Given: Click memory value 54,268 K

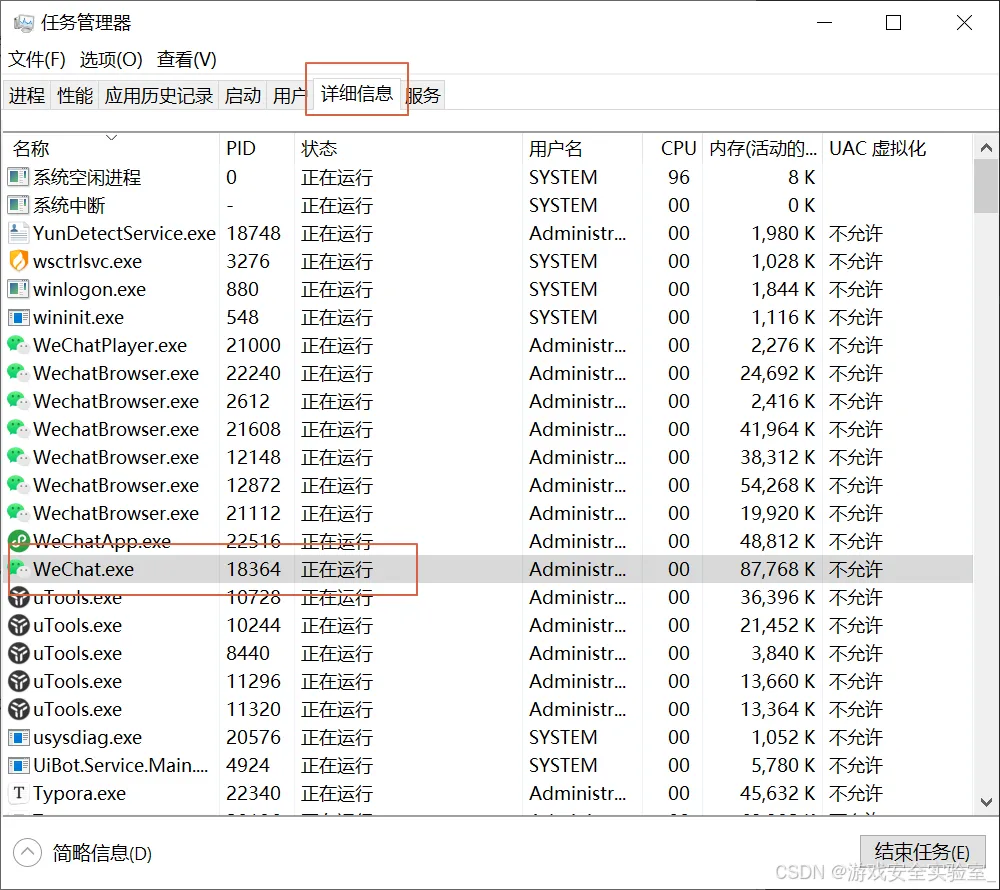Looking at the screenshot, I should click(x=777, y=485).
